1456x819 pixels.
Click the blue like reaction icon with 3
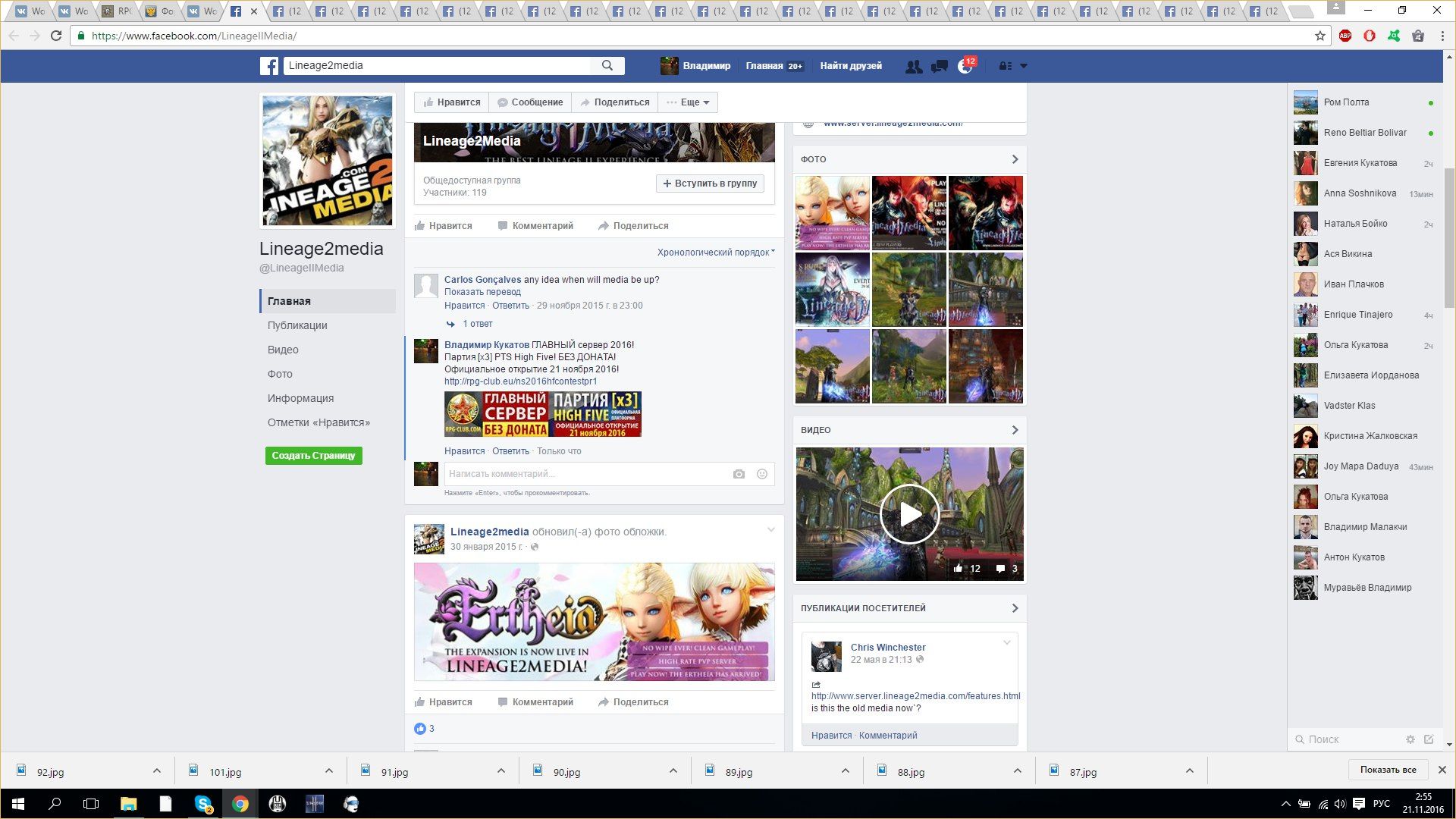tap(420, 729)
